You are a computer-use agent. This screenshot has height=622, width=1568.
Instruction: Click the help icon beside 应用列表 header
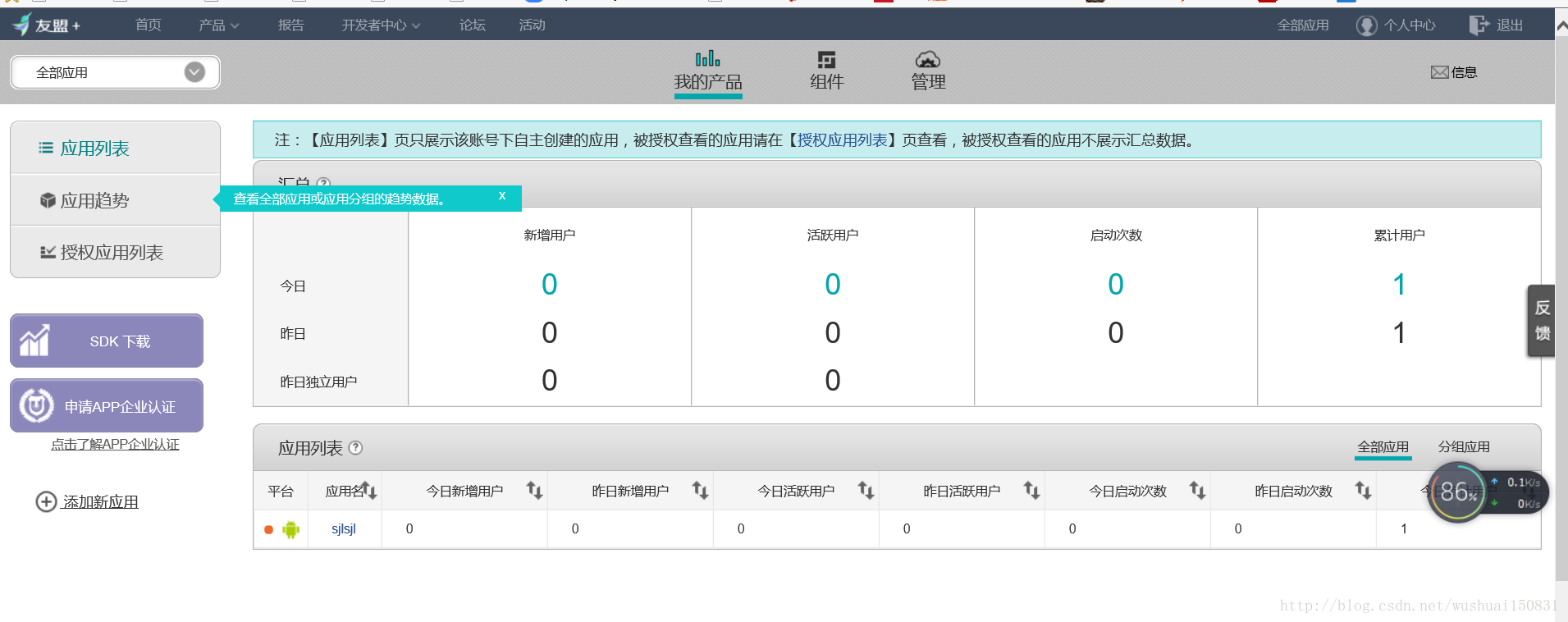pyautogui.click(x=355, y=448)
